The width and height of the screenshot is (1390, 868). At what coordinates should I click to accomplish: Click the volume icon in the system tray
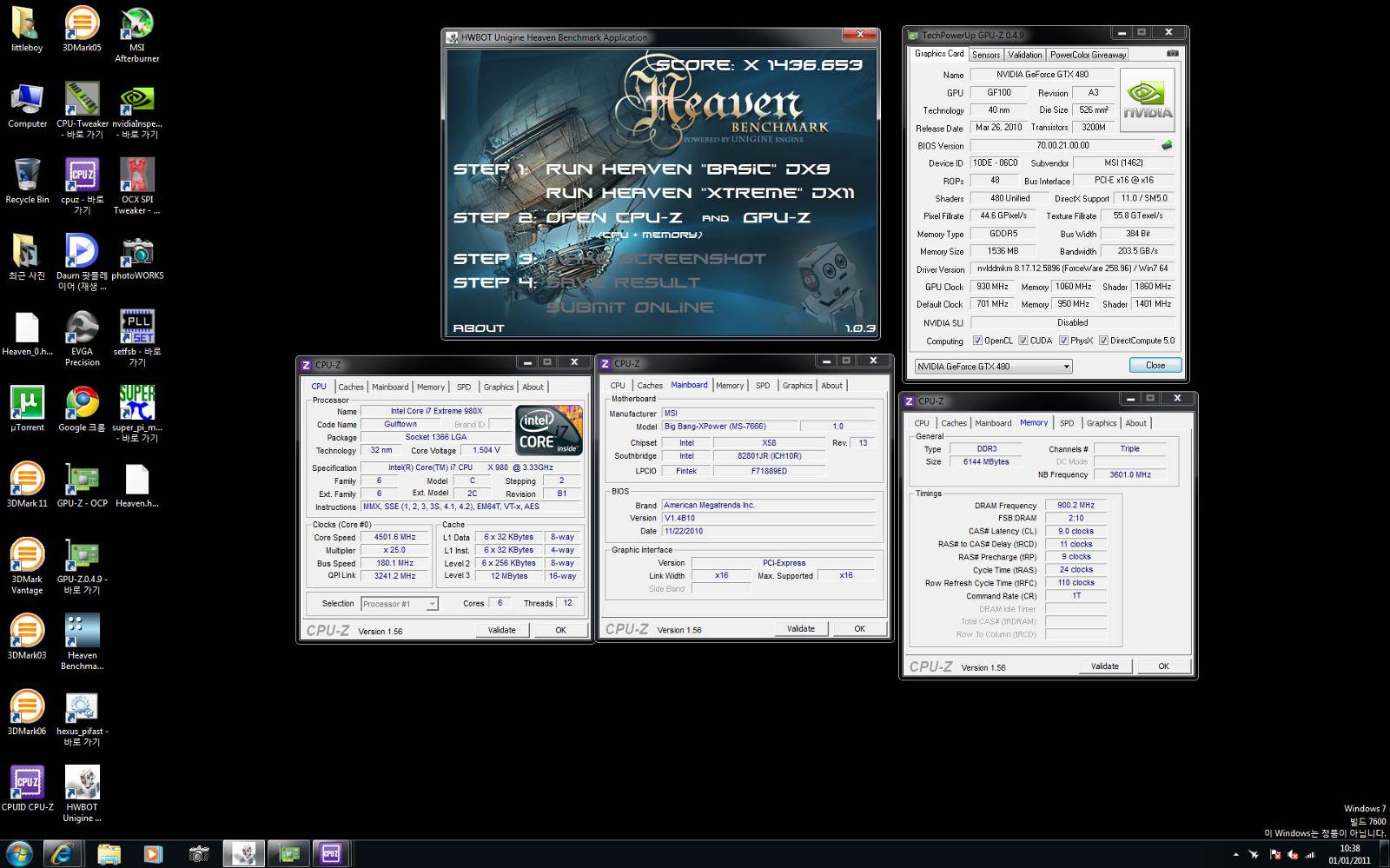coord(1294,855)
